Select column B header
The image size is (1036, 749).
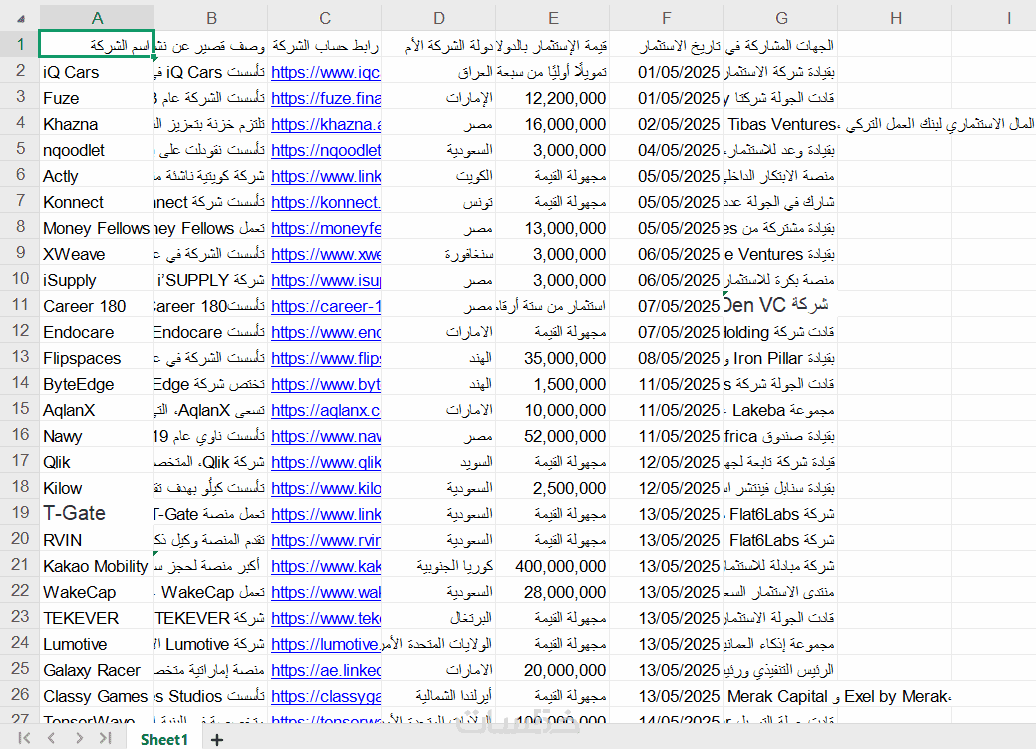[x=211, y=18]
